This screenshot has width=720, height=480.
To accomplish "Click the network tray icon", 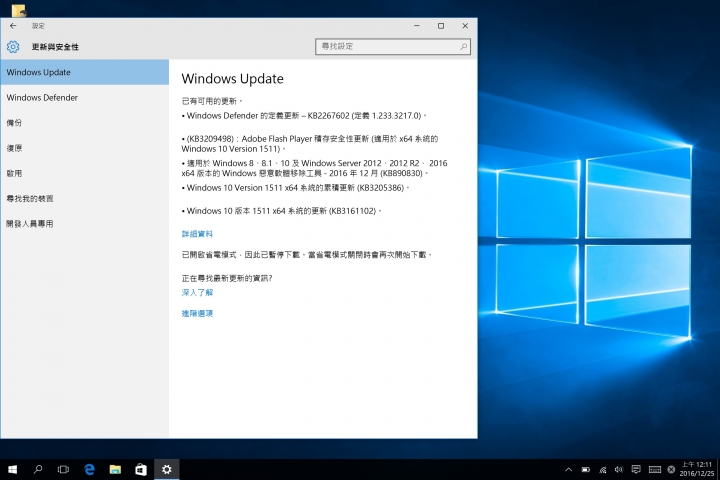I will [602, 469].
